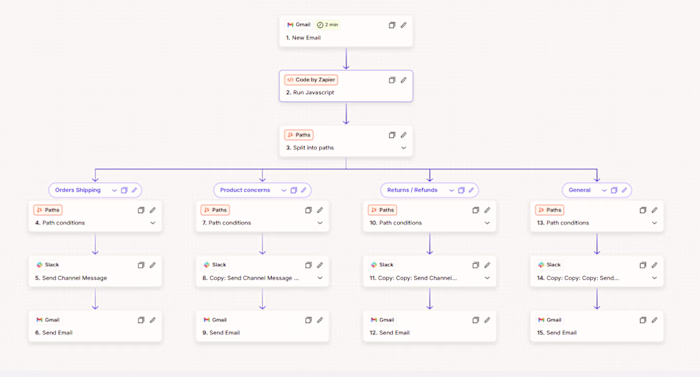The height and width of the screenshot is (377, 700).
Task: Click the pencil icon on step 7 Path conditions
Action: point(320,210)
